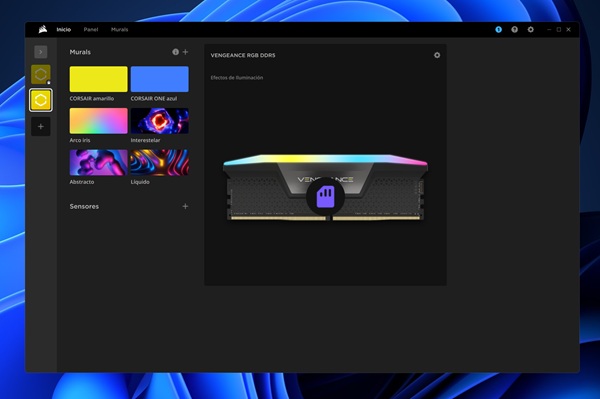Click the Sensores section heading
This screenshot has width=600, height=399.
pos(84,207)
